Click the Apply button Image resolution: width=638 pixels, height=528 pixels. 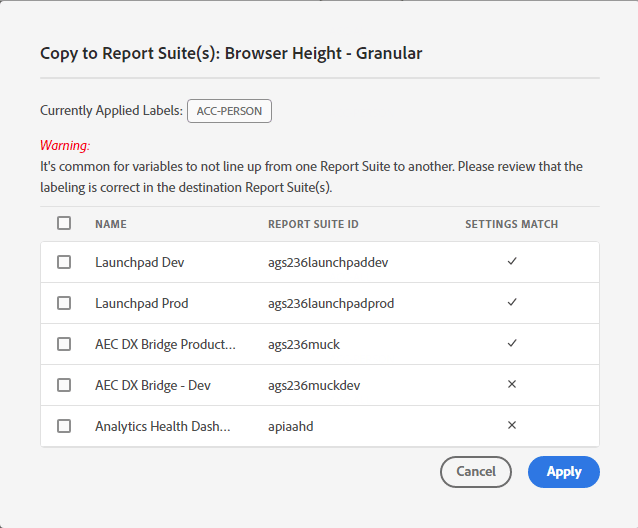click(x=563, y=472)
